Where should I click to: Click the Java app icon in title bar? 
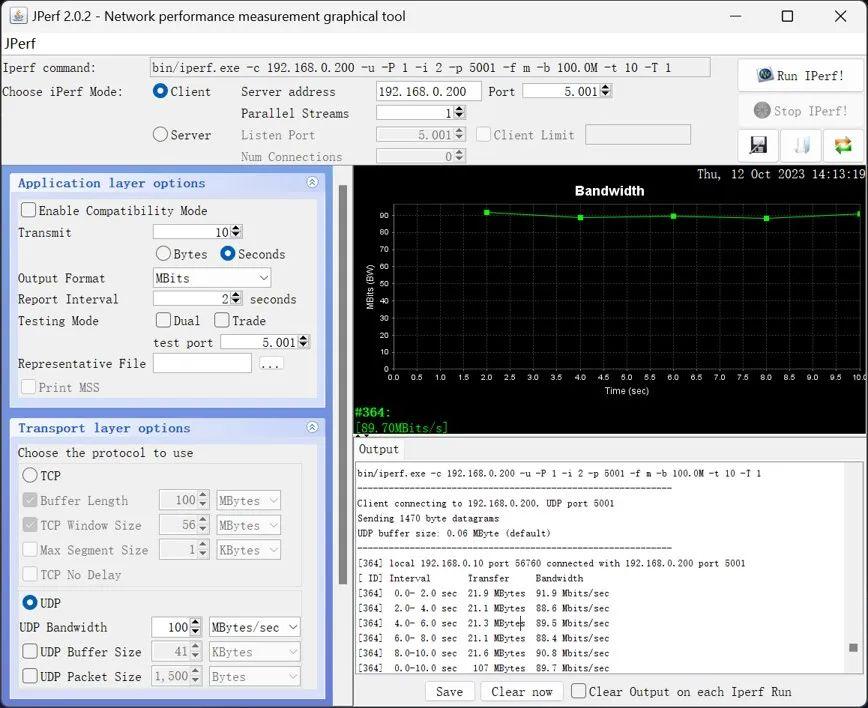[x=18, y=16]
